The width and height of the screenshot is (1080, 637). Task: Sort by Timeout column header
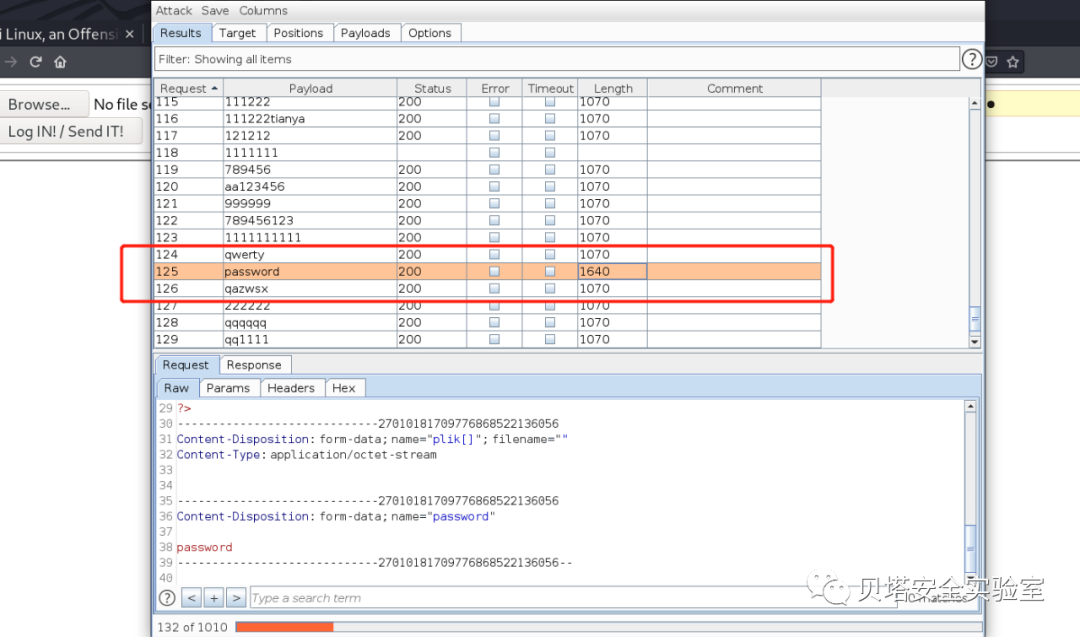(550, 88)
